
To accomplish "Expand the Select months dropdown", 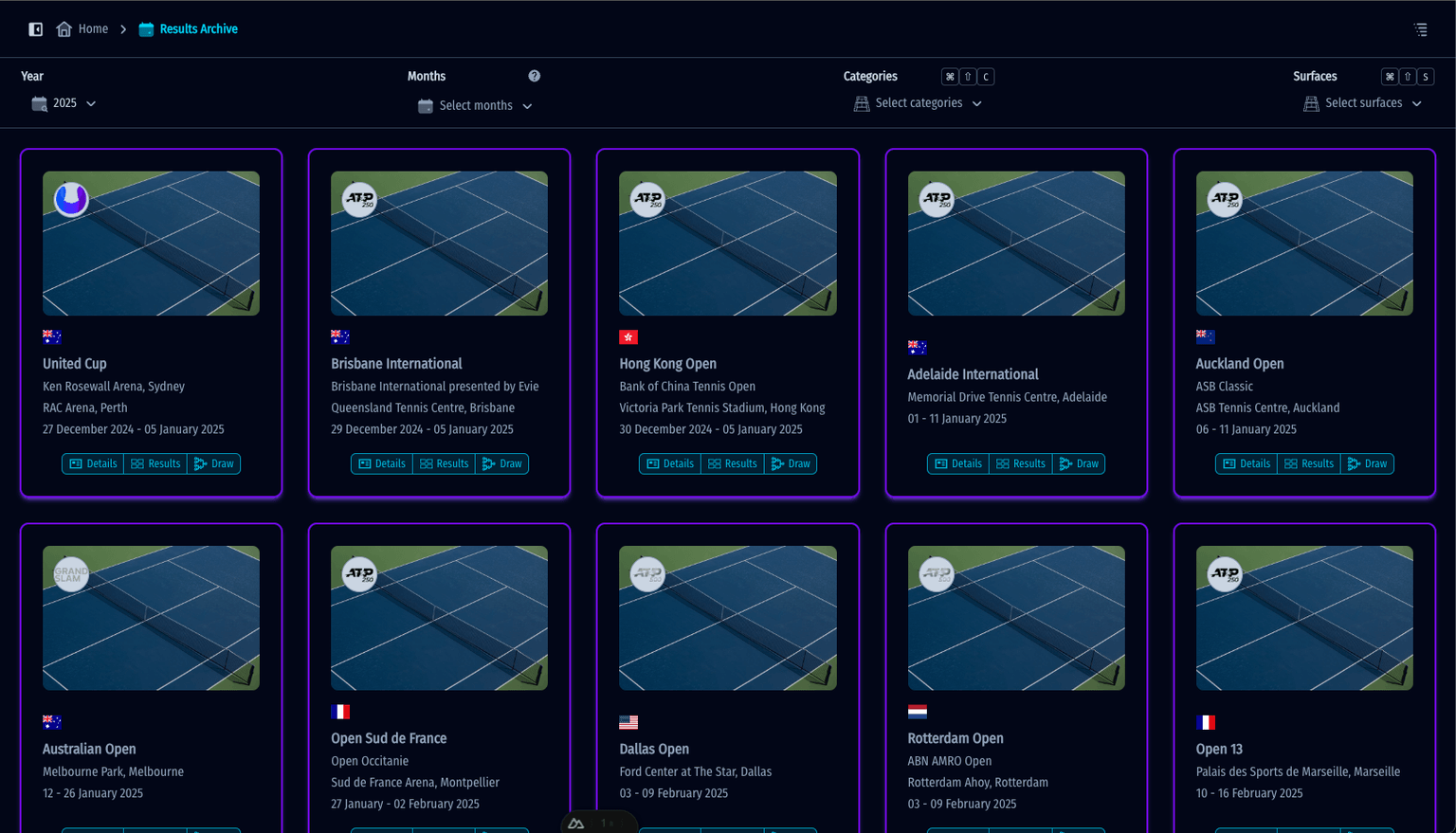I will click(x=475, y=106).
